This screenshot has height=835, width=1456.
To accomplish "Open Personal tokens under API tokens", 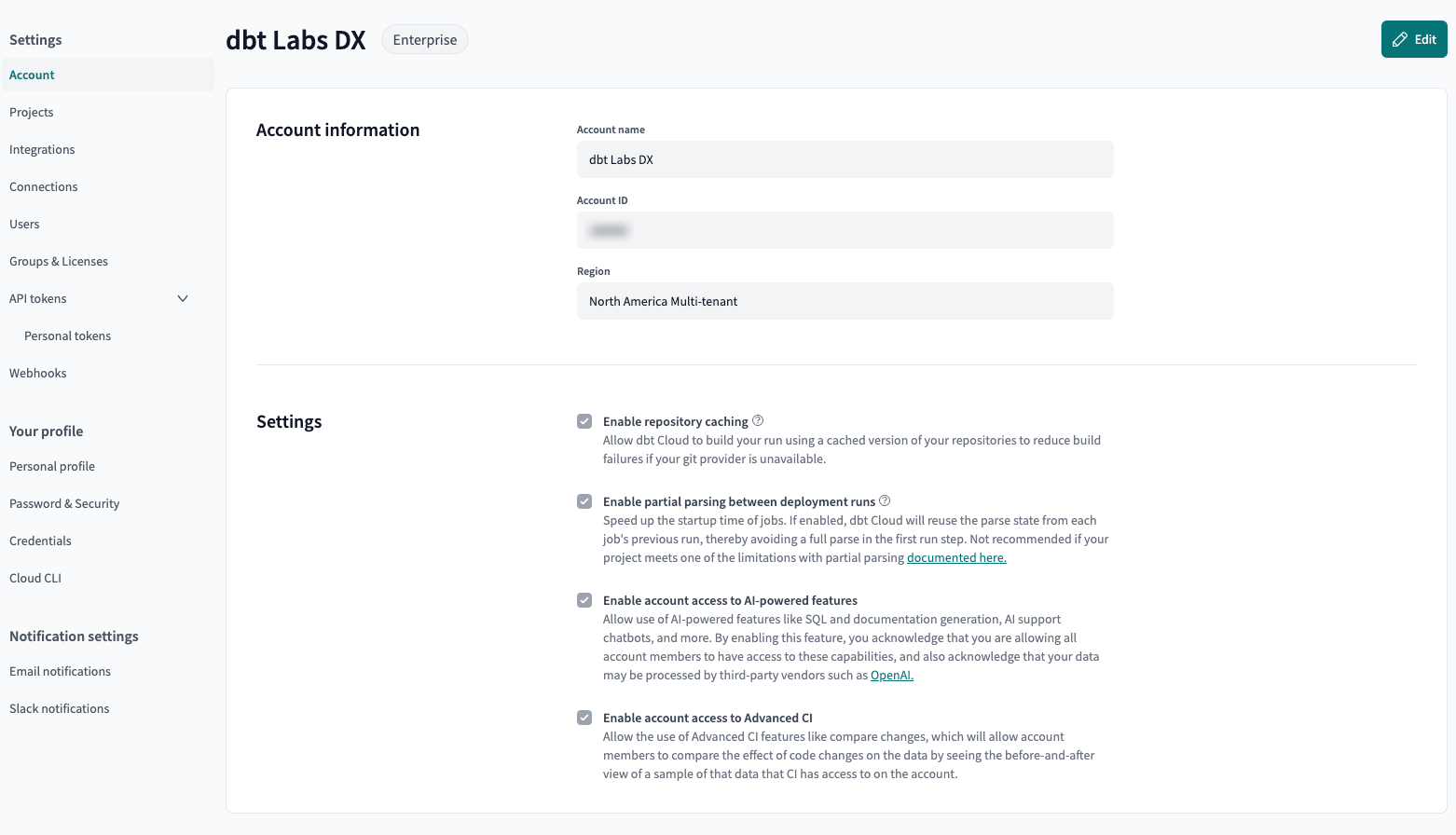I will tap(68, 335).
